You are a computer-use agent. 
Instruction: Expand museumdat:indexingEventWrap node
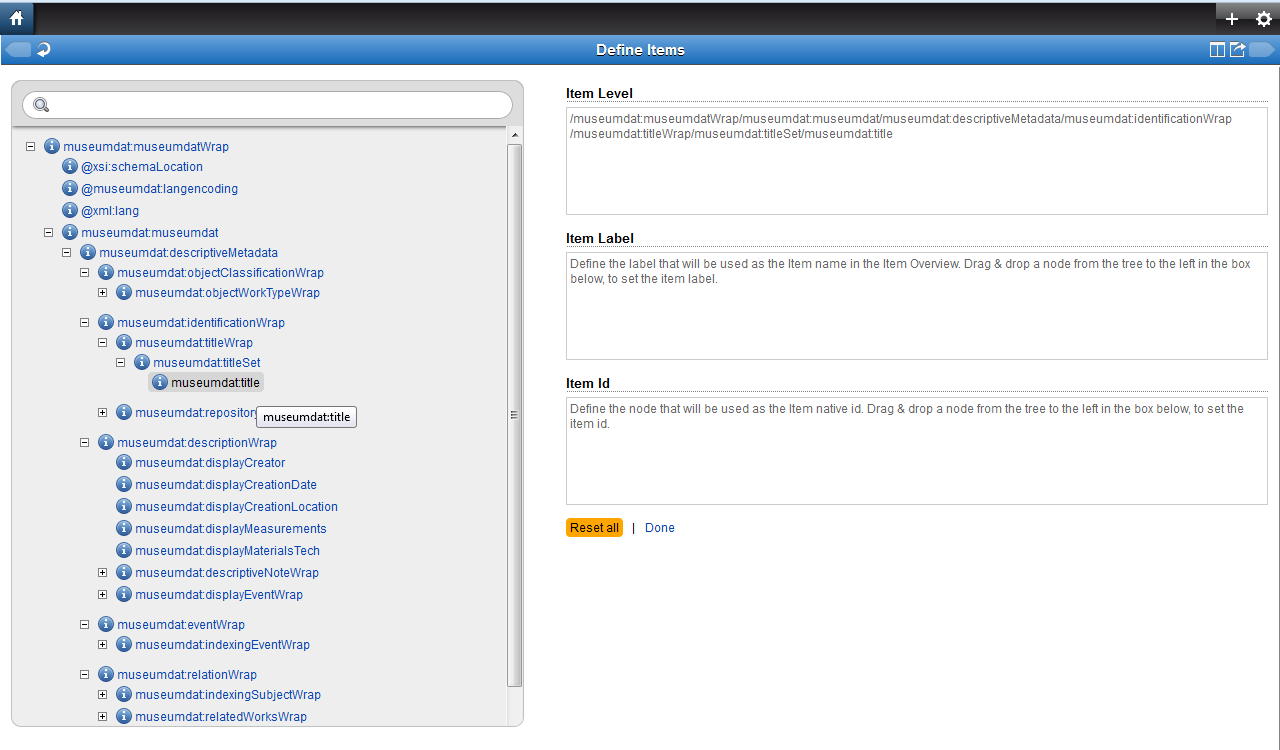102,644
